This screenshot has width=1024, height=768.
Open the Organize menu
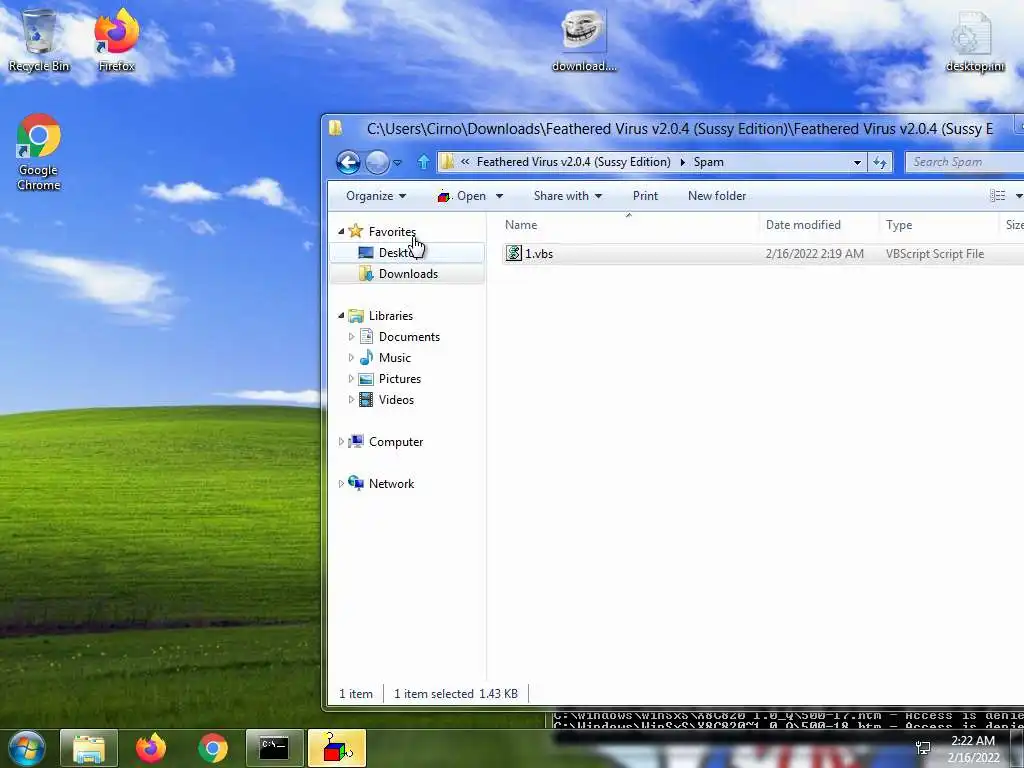coord(376,196)
